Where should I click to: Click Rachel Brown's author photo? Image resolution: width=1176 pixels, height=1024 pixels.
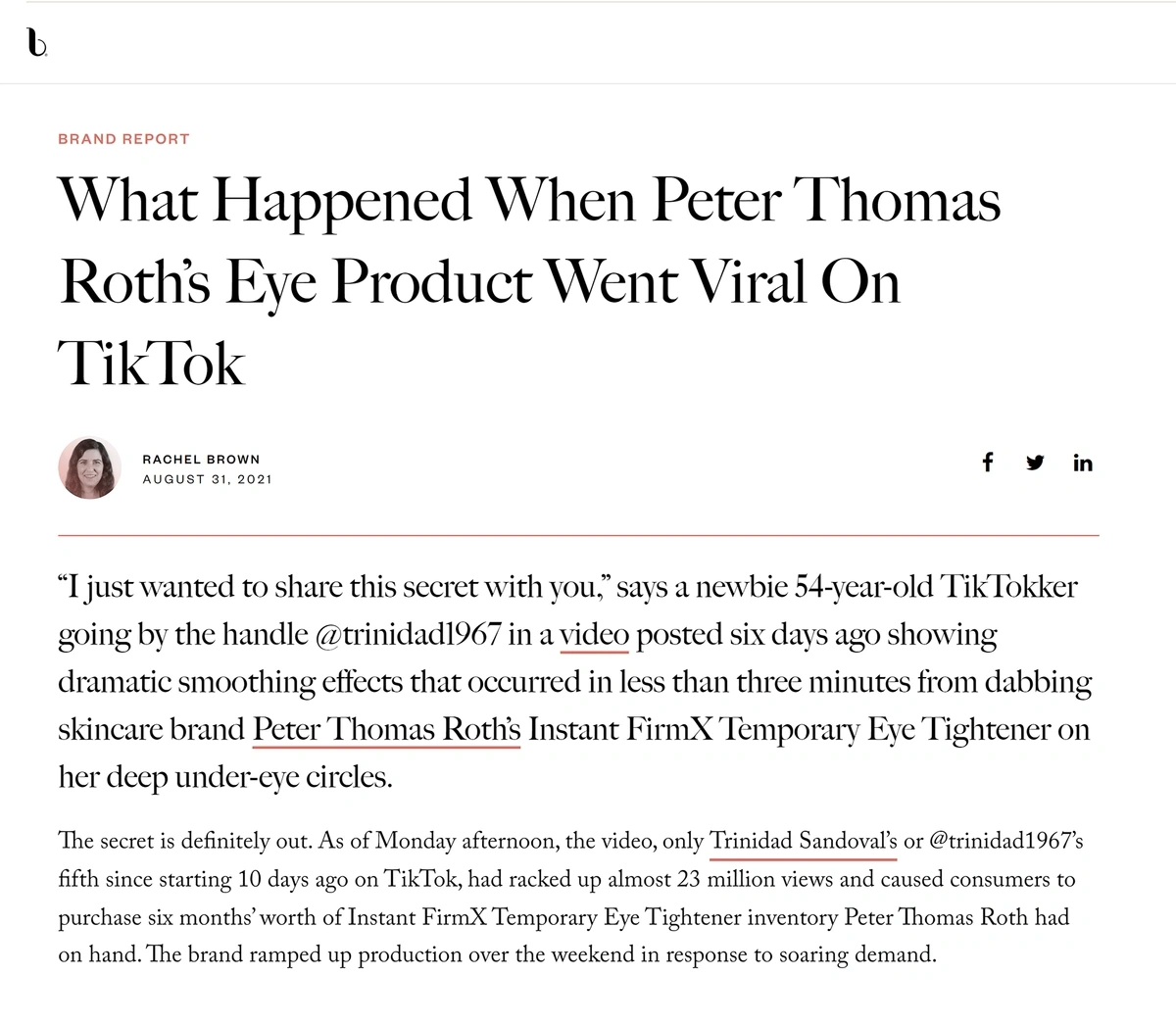click(90, 467)
